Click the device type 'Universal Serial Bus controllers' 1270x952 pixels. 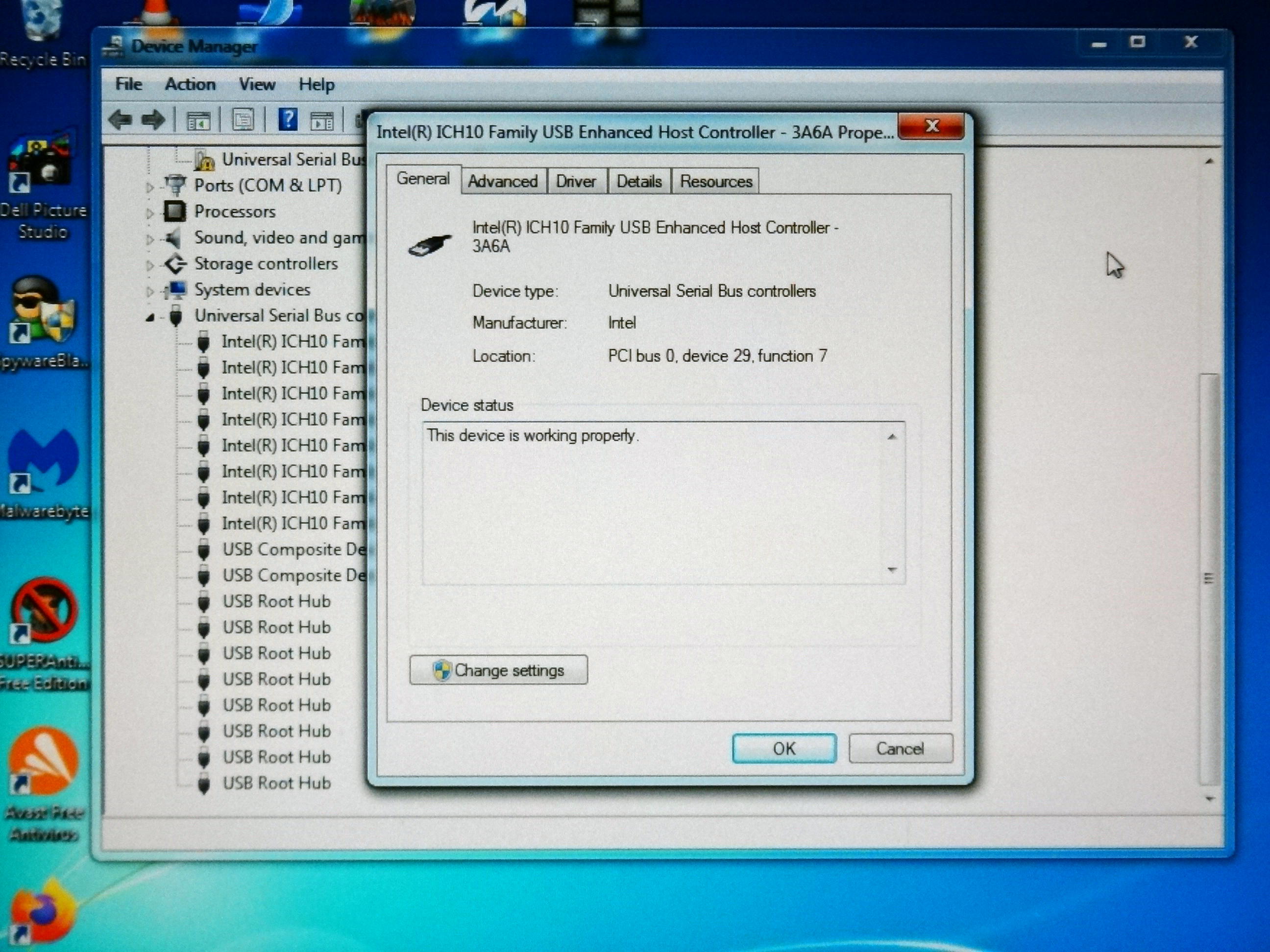tap(711, 291)
